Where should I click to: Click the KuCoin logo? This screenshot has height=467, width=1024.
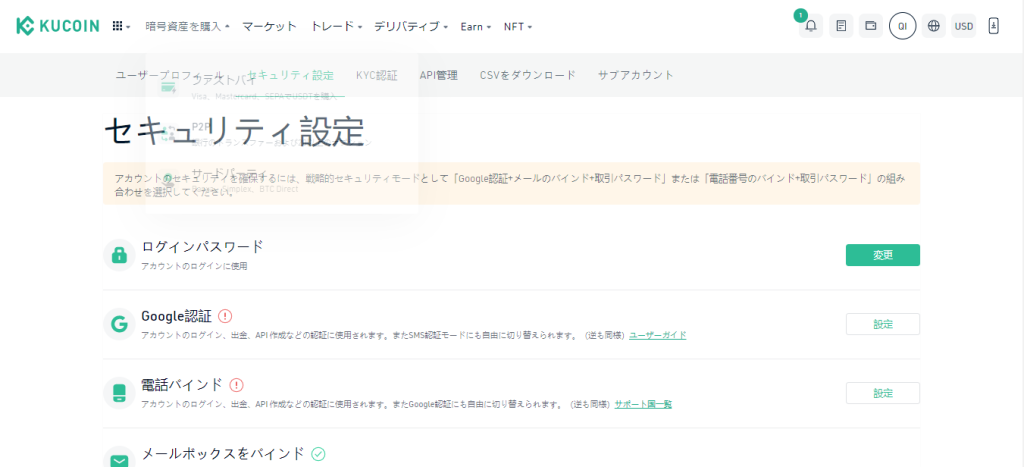pyautogui.click(x=57, y=26)
